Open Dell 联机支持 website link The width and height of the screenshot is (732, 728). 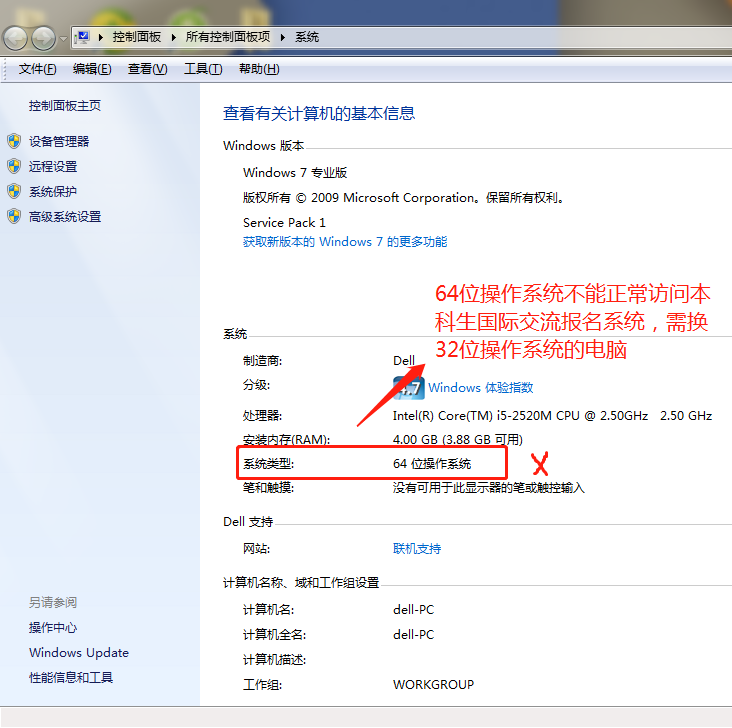(x=417, y=549)
